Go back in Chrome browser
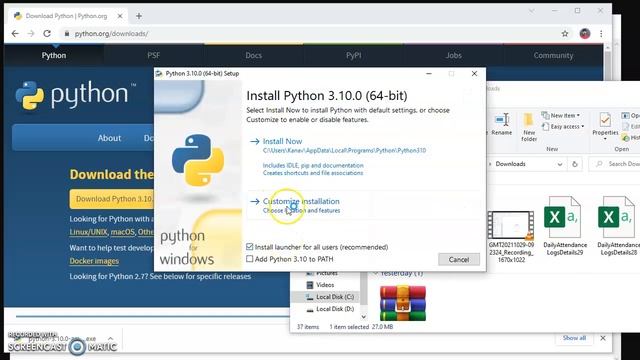The image size is (640, 360). pos(15,33)
